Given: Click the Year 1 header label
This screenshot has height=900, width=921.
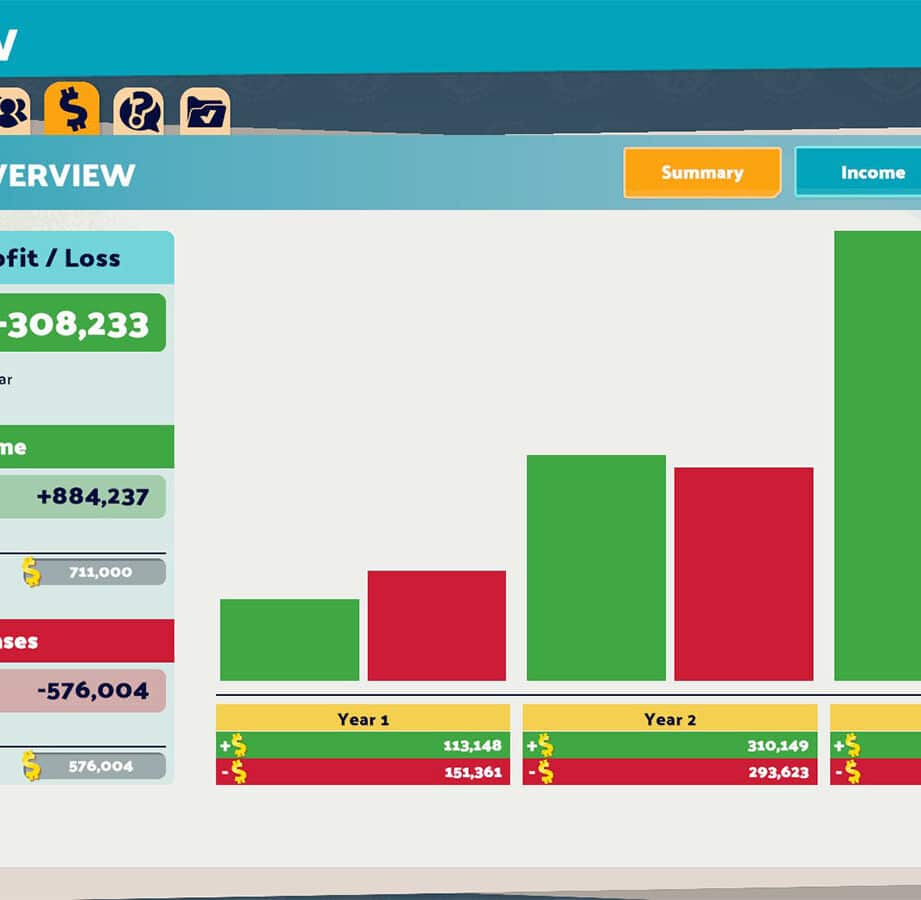Looking at the screenshot, I should click(363, 719).
